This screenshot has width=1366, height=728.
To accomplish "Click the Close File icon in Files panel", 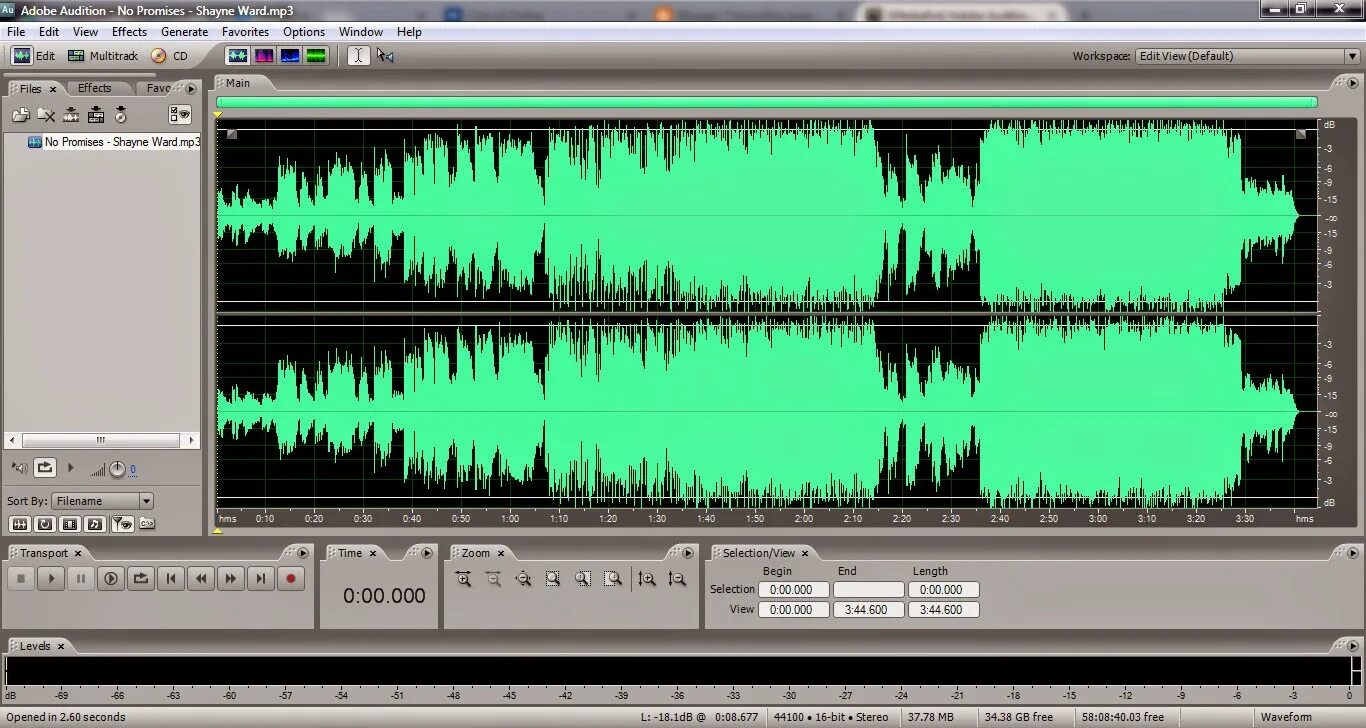I will pyautogui.click(x=46, y=115).
